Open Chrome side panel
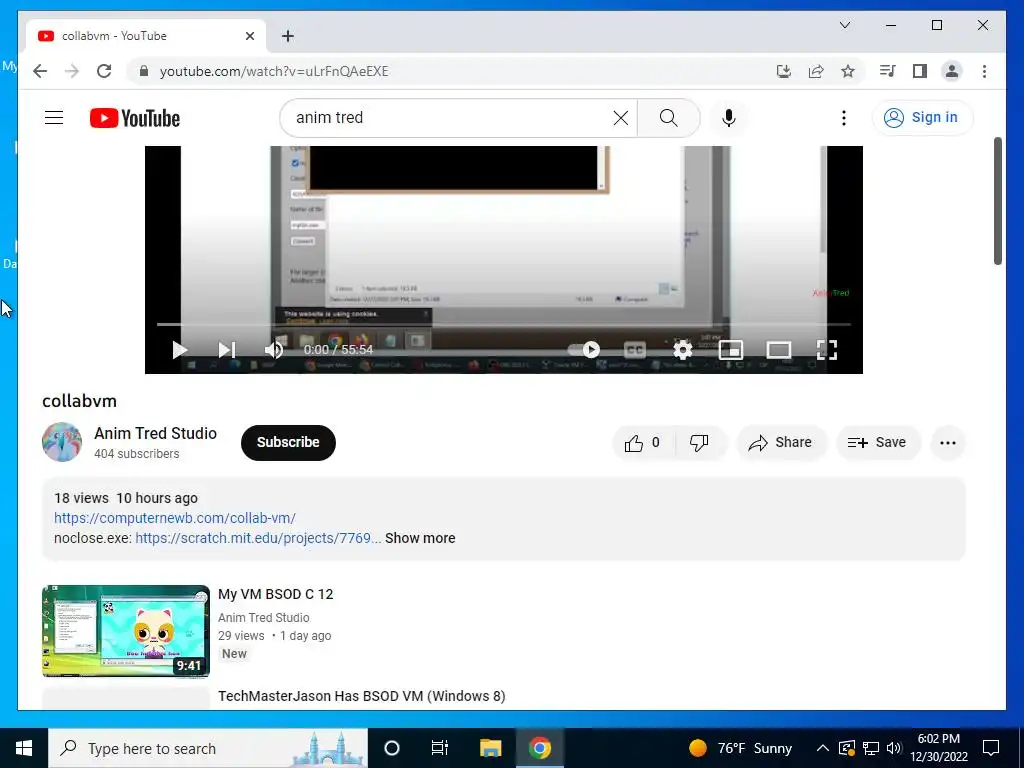The width and height of the screenshot is (1024, 768). tap(920, 71)
